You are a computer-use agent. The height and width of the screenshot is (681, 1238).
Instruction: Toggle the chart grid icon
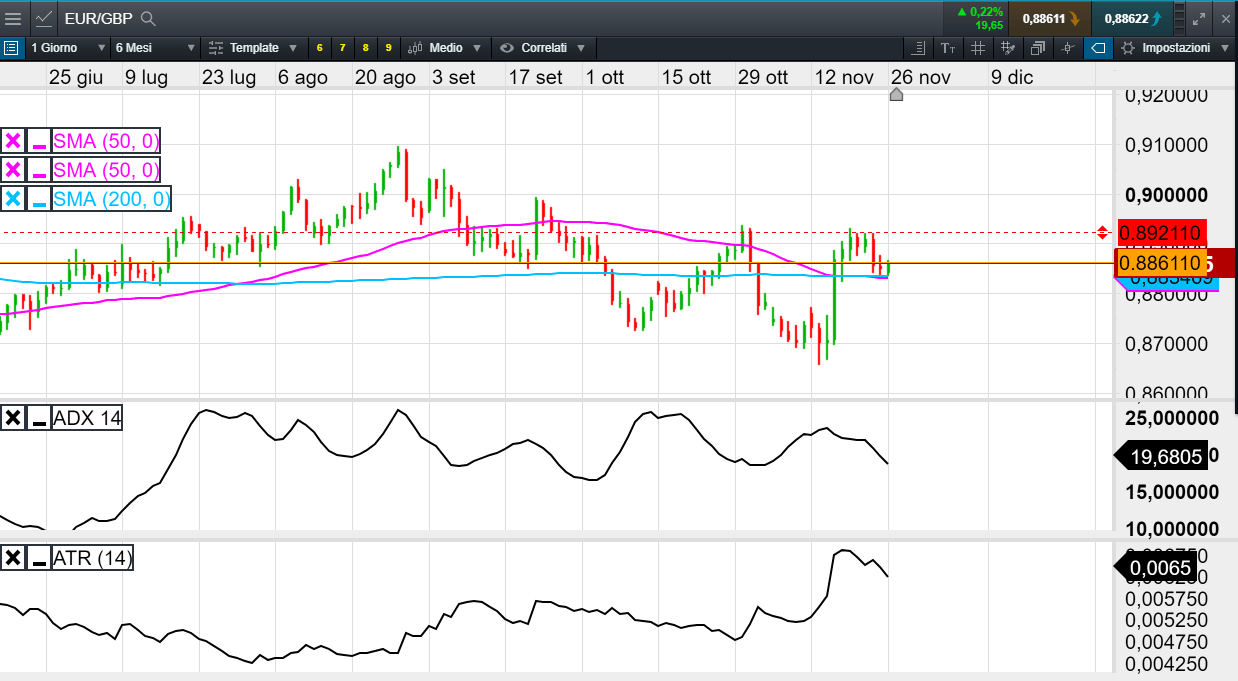(978, 47)
